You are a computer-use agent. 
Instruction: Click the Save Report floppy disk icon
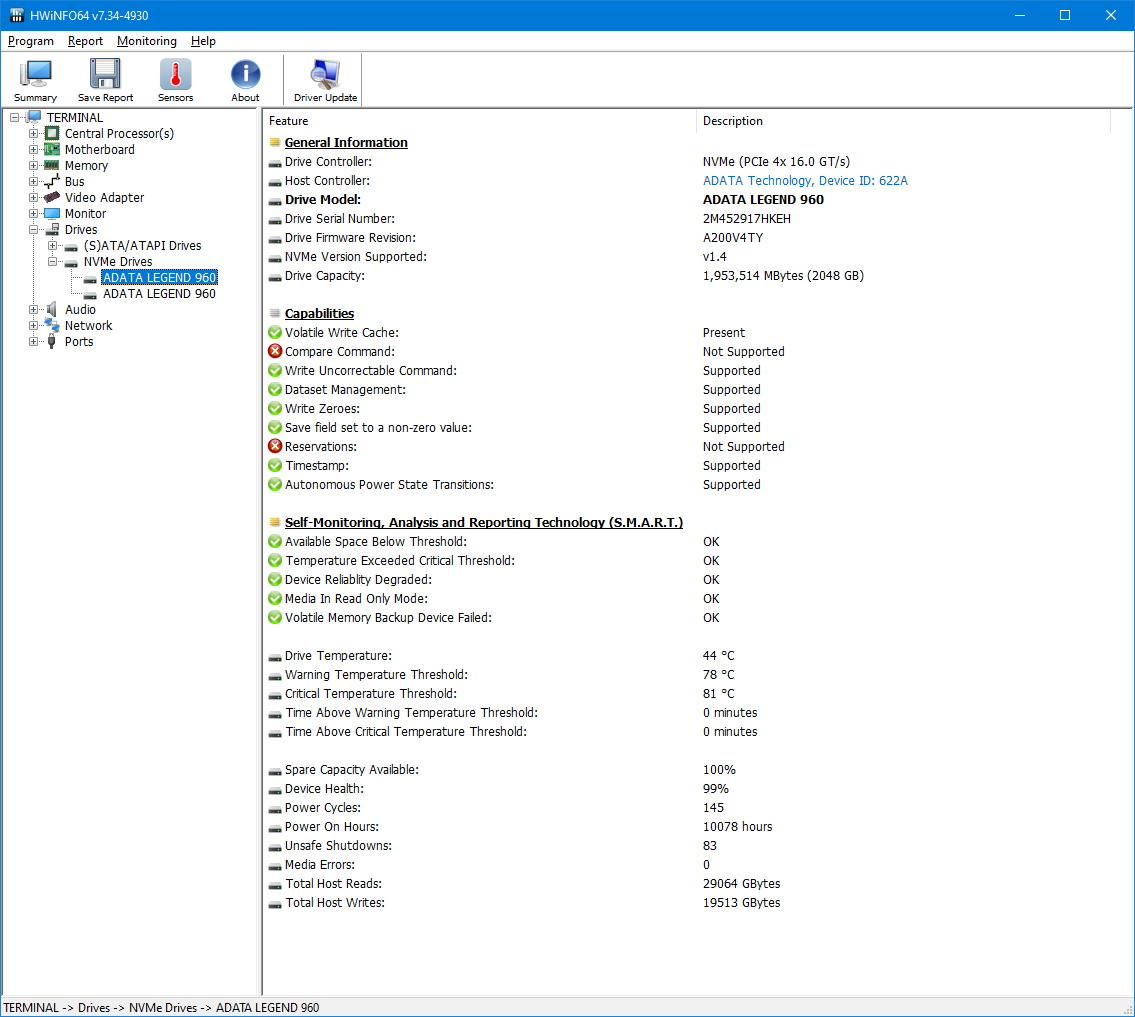pos(105,73)
